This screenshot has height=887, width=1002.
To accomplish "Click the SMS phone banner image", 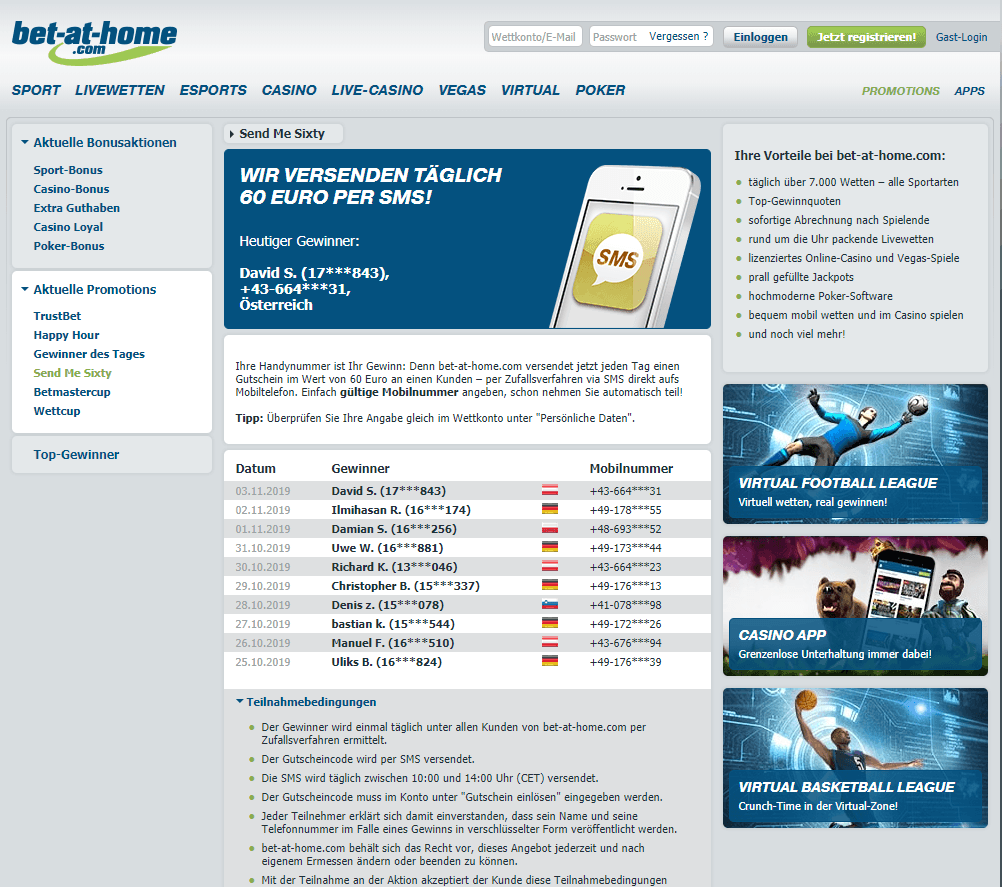I will coord(467,239).
